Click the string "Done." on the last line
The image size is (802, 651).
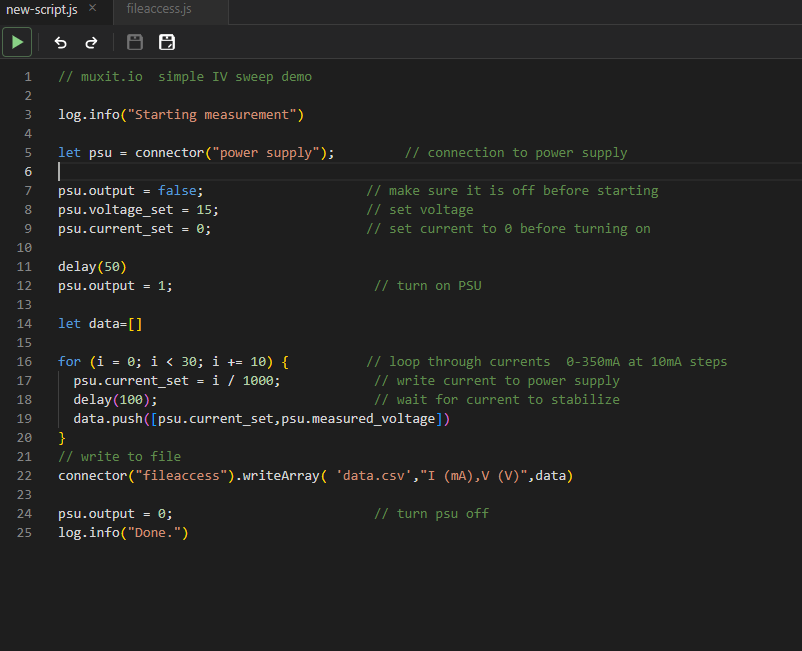click(154, 533)
